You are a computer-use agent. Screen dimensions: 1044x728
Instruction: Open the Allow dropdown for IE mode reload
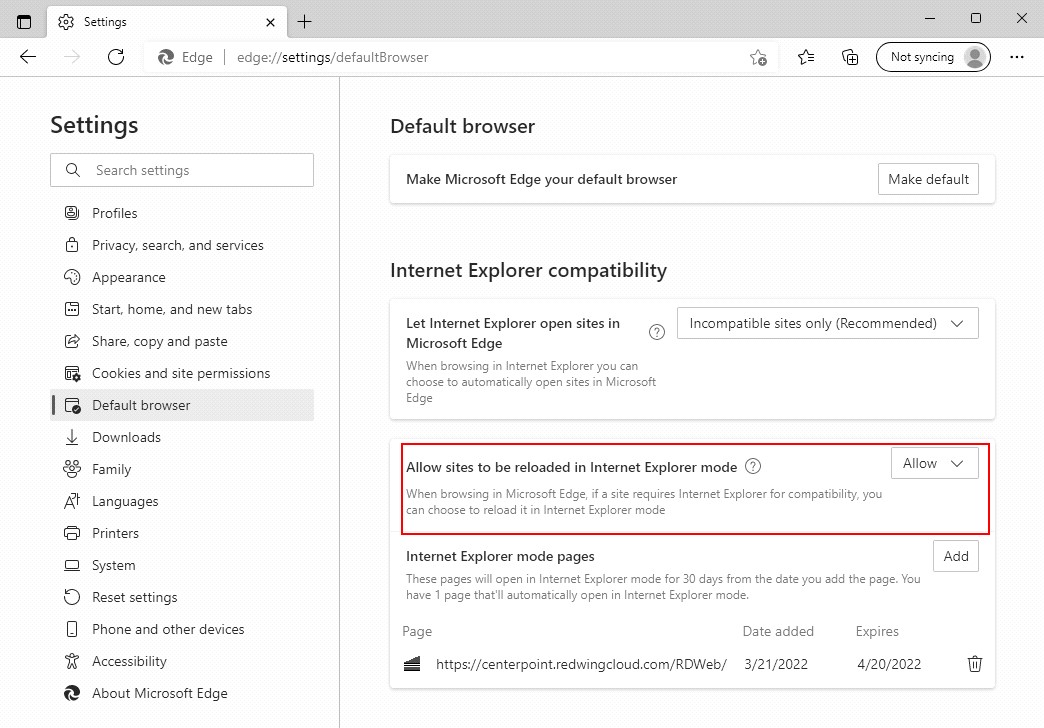tap(935, 463)
